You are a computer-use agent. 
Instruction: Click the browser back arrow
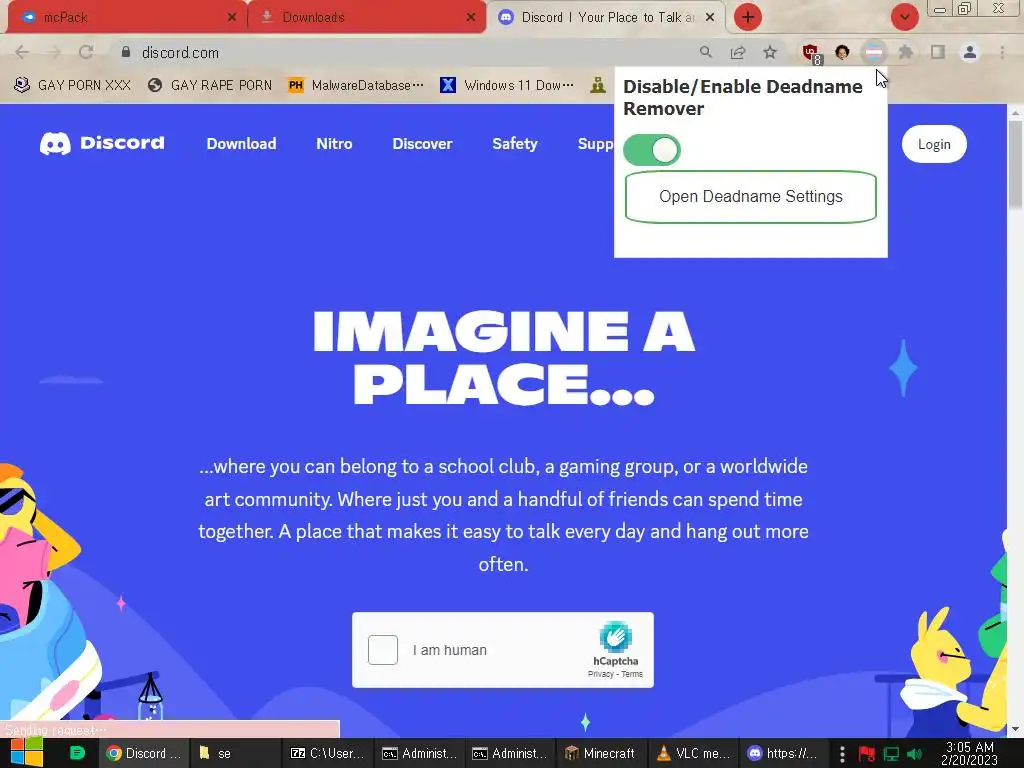click(22, 52)
